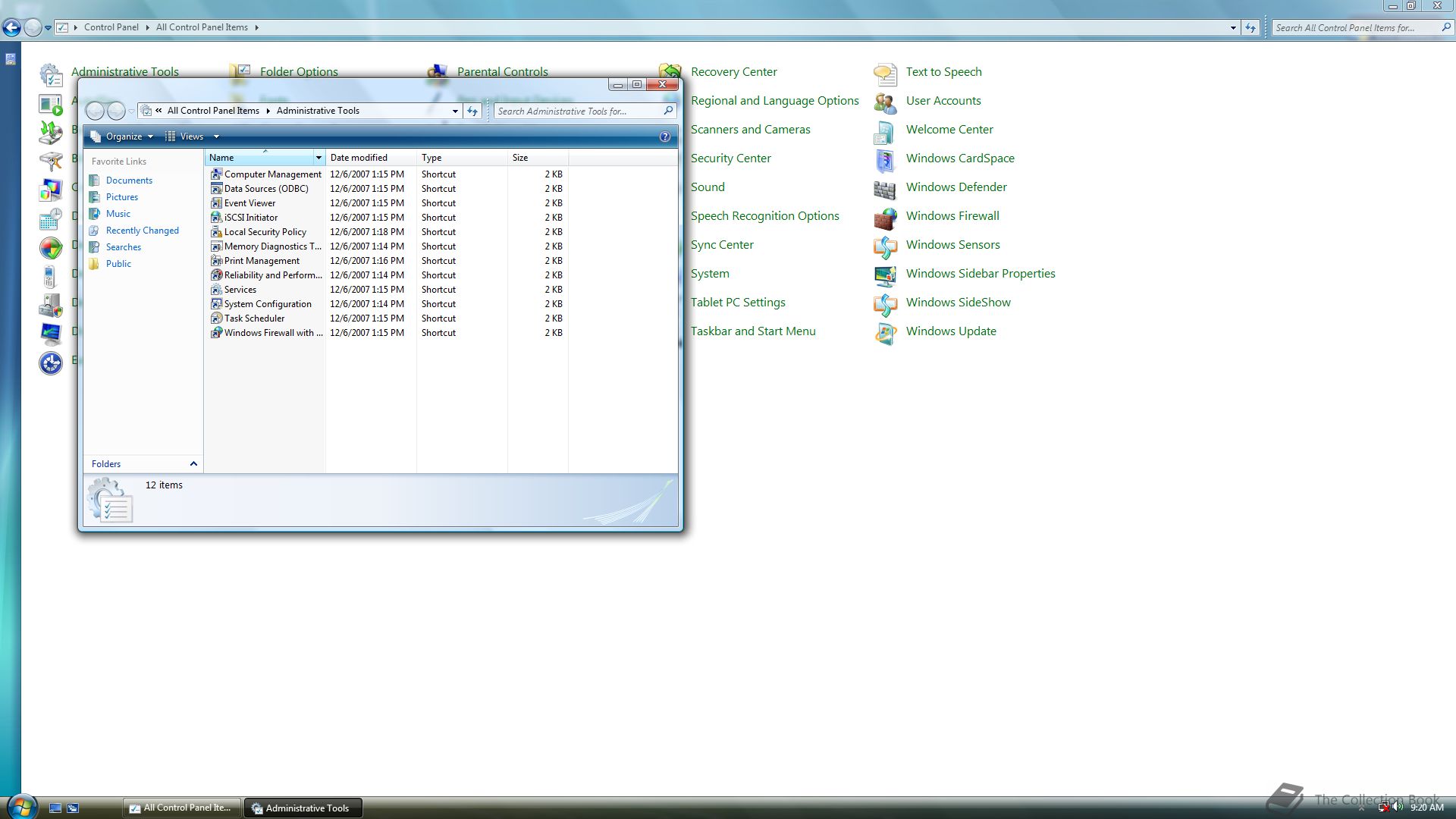Sort by Type column header
Viewport: 1456px width, 819px height.
(x=462, y=158)
